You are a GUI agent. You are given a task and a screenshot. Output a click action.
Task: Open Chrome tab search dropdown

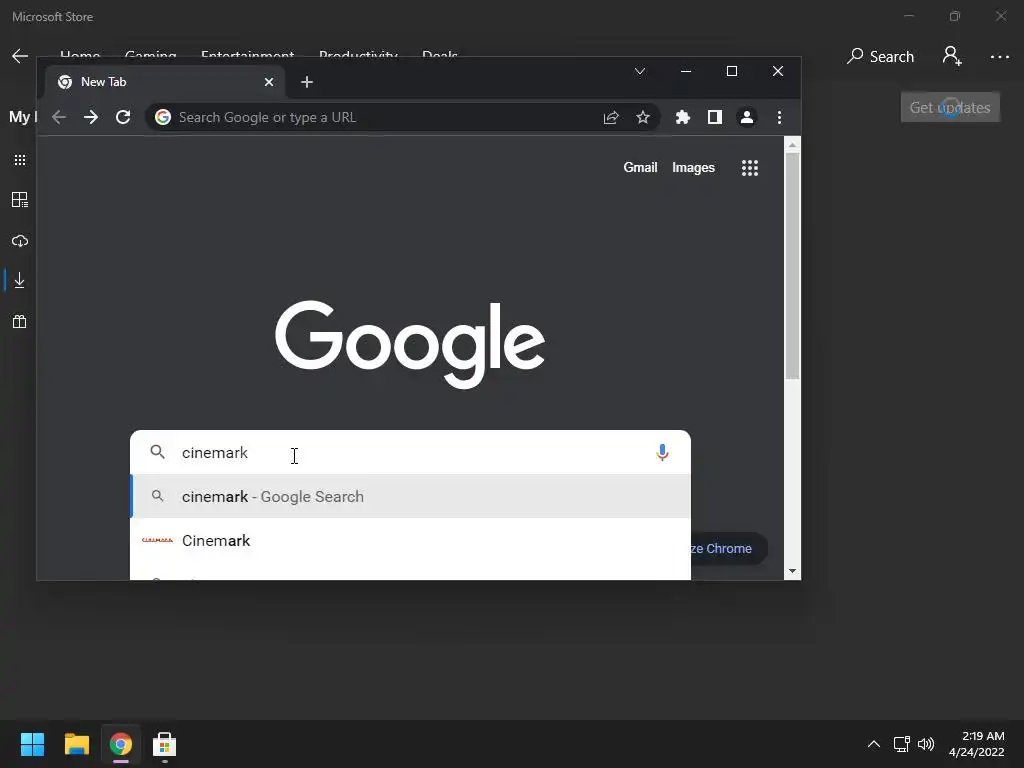coord(640,71)
